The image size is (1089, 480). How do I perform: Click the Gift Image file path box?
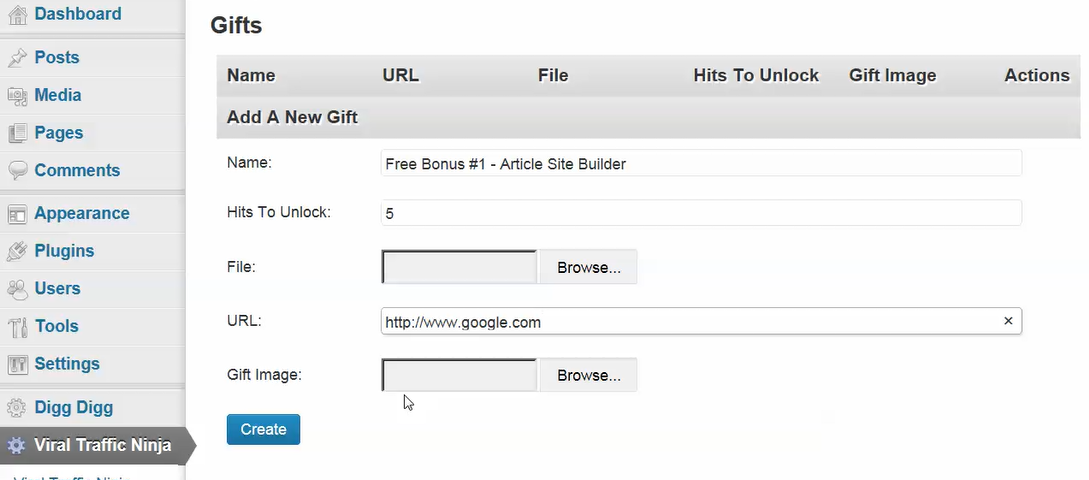pos(460,376)
